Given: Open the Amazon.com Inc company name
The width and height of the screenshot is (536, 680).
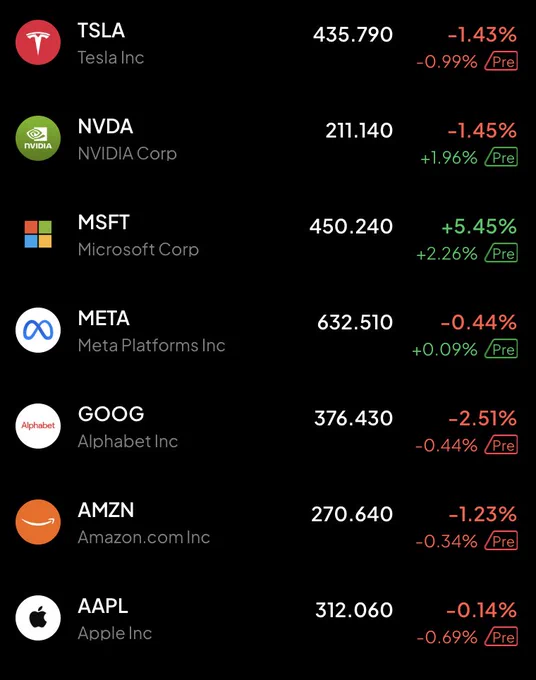Looking at the screenshot, I should point(144,537).
